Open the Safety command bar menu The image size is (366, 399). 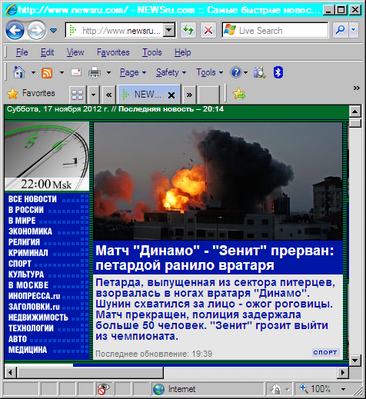pyautogui.click(x=171, y=72)
